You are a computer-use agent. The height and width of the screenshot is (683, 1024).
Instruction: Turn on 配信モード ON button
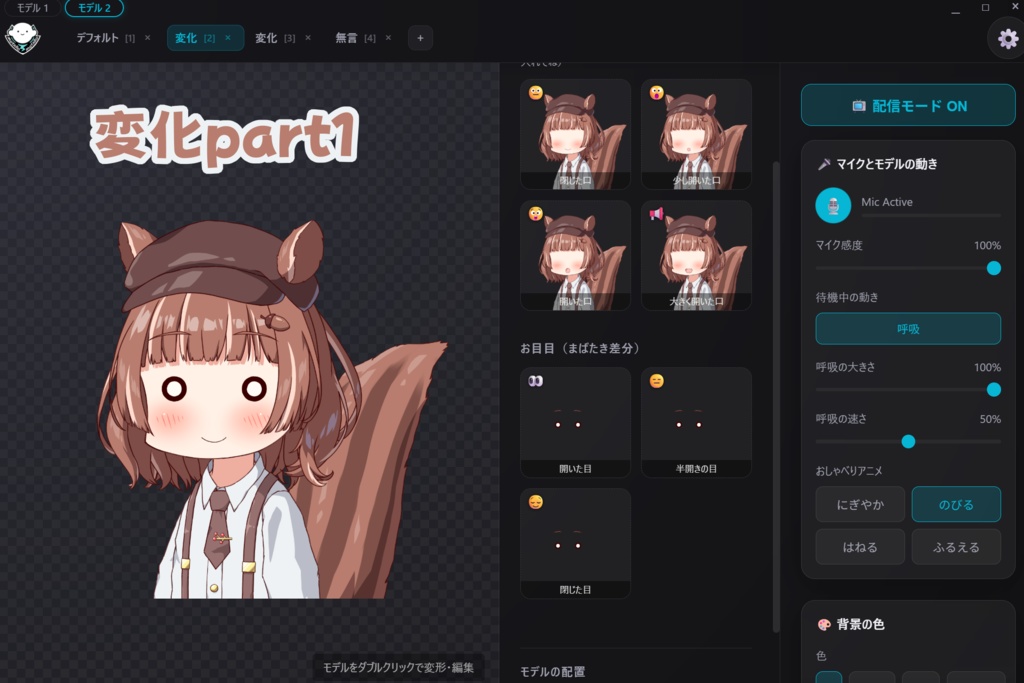coord(908,105)
